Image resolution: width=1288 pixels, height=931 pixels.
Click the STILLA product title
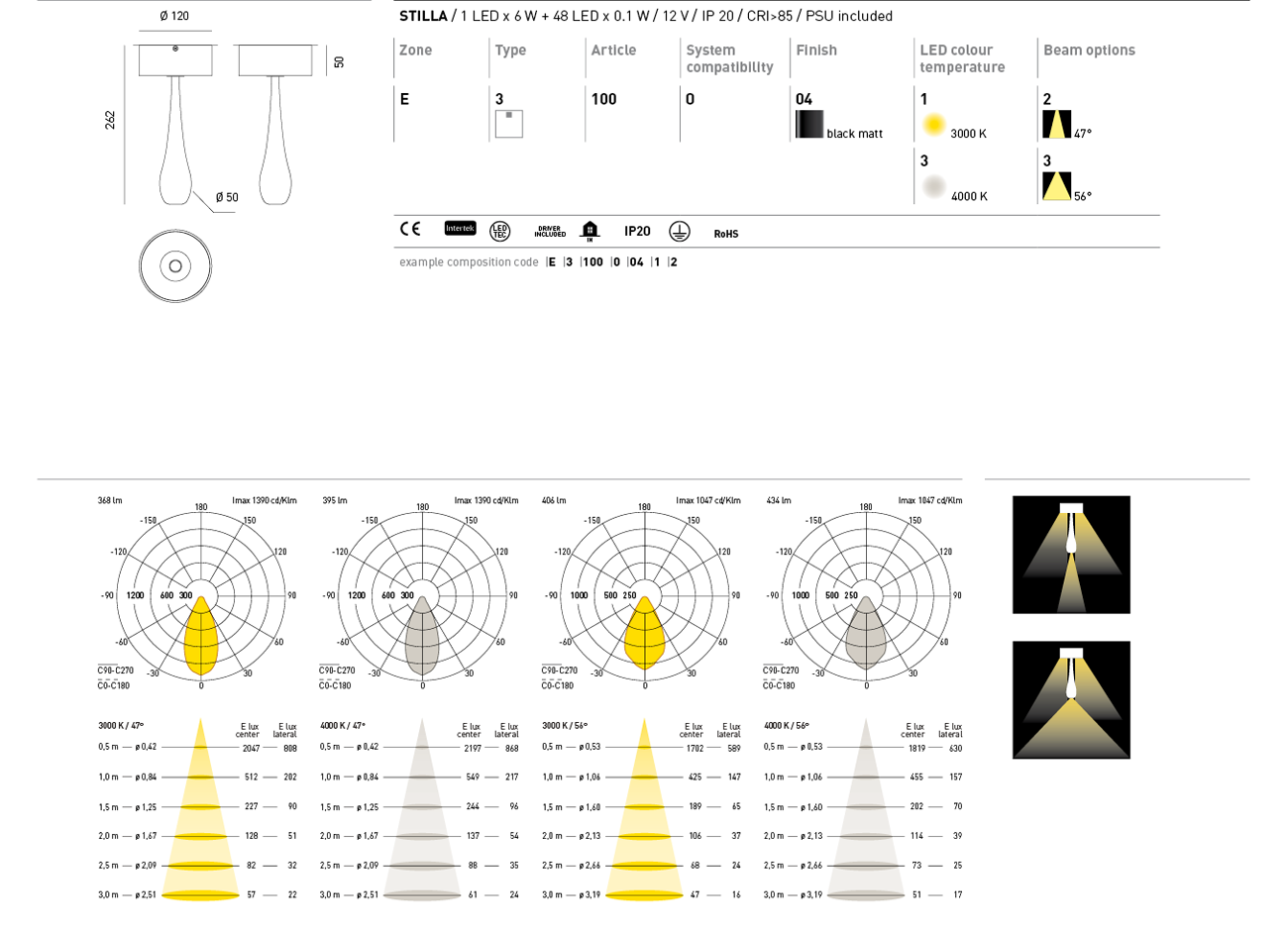point(423,16)
